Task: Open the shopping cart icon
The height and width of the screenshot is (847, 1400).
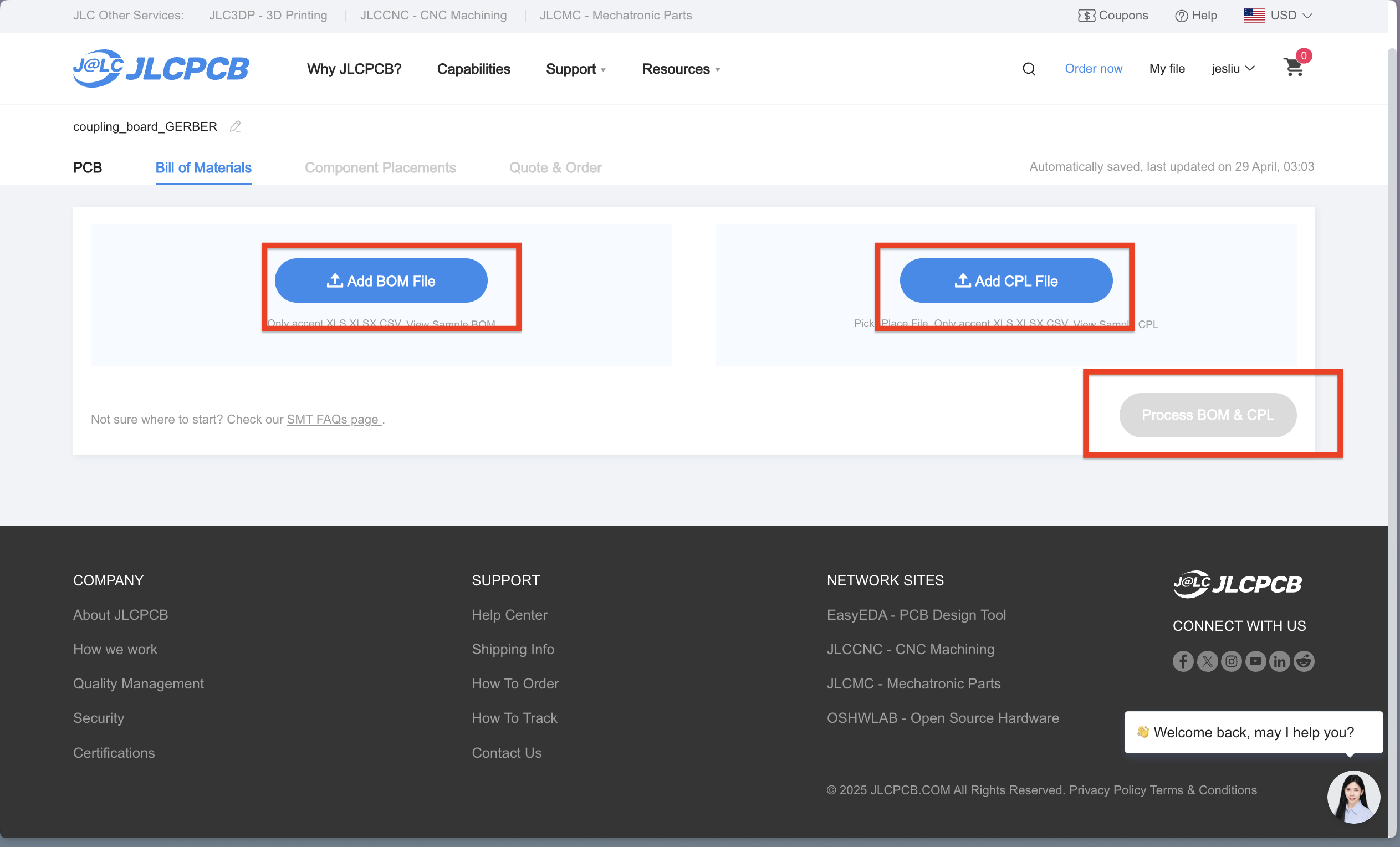Action: click(x=1294, y=68)
